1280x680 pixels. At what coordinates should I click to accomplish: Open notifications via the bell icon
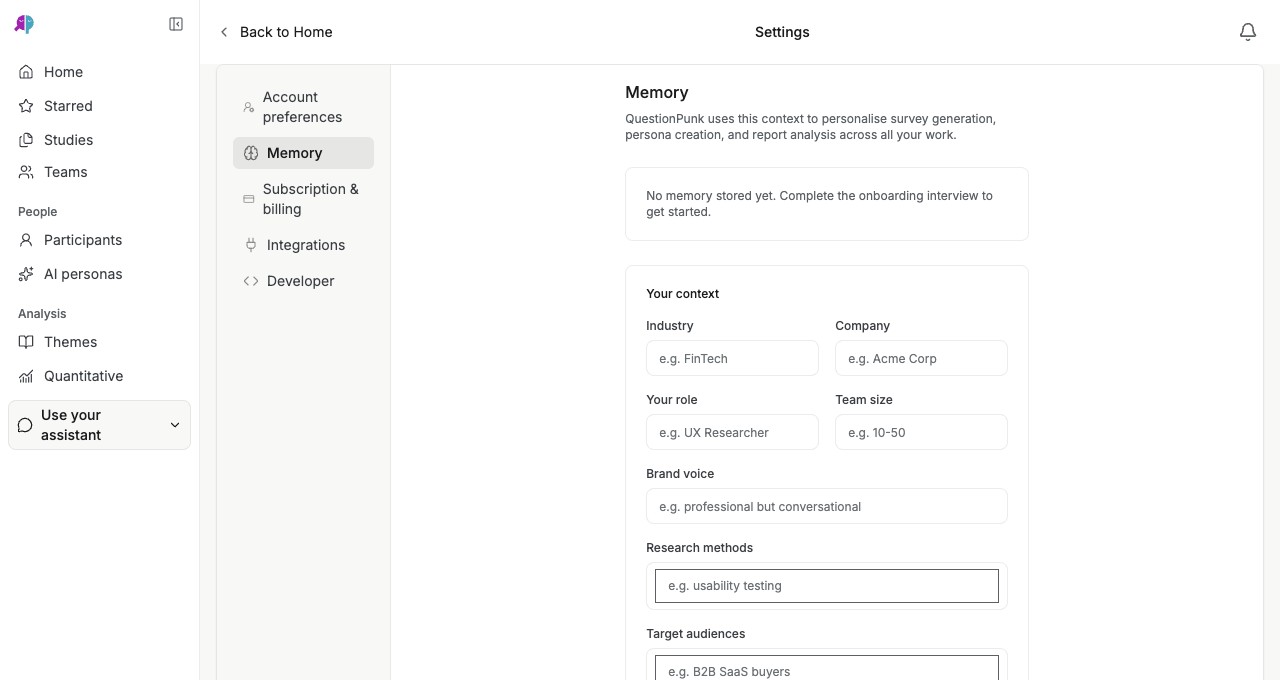coord(1248,32)
